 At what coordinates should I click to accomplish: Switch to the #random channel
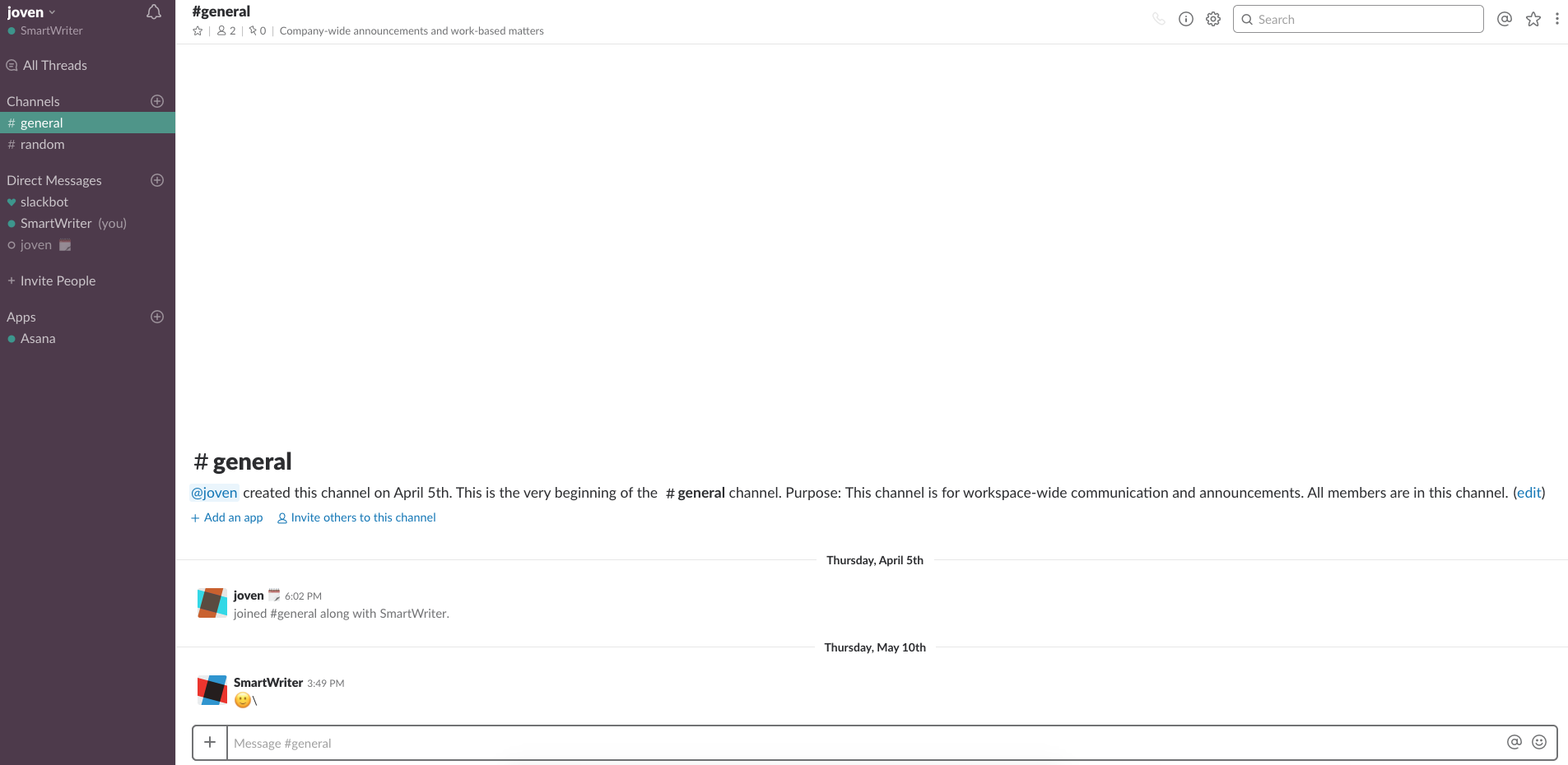click(41, 144)
